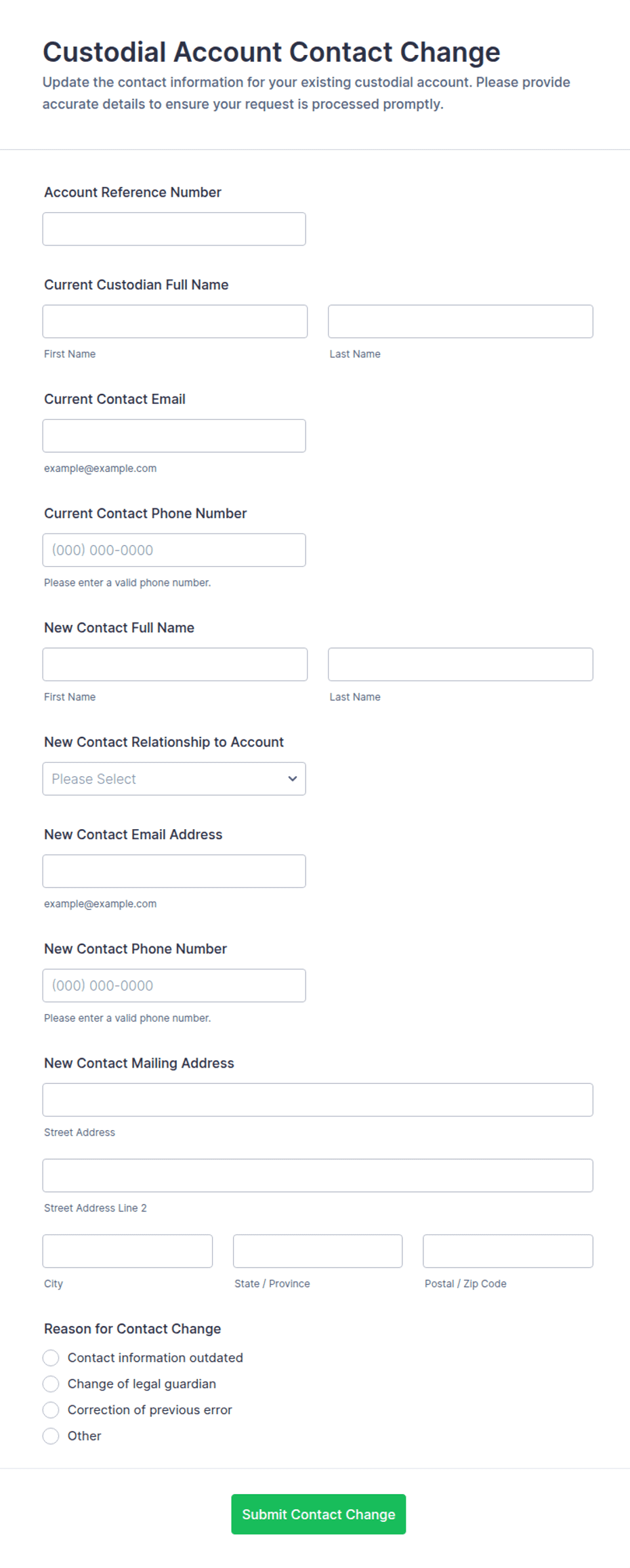
Task: Click New Contact Last Name field
Action: [x=460, y=664]
